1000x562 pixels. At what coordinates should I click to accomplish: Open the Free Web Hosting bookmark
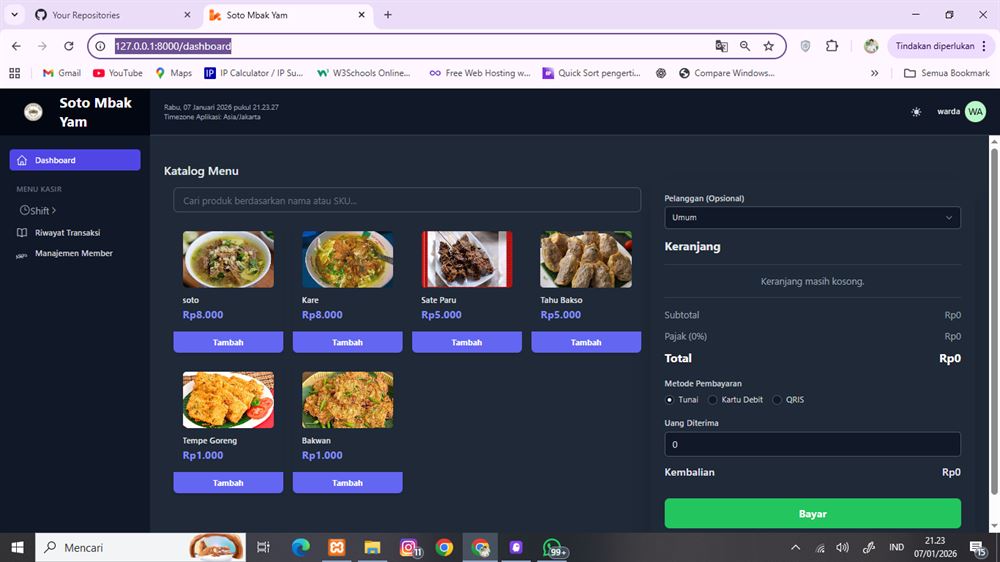coord(480,73)
